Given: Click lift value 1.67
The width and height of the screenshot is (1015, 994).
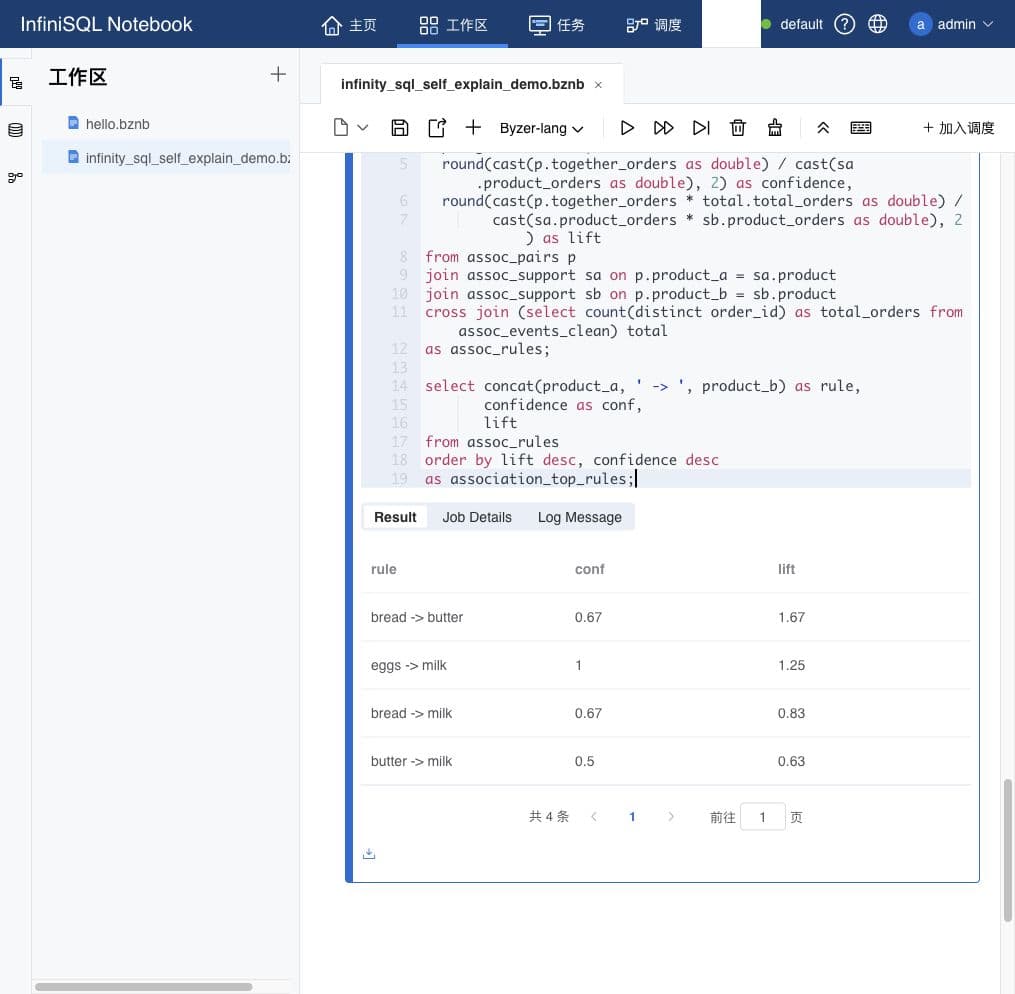Looking at the screenshot, I should (x=791, y=617).
